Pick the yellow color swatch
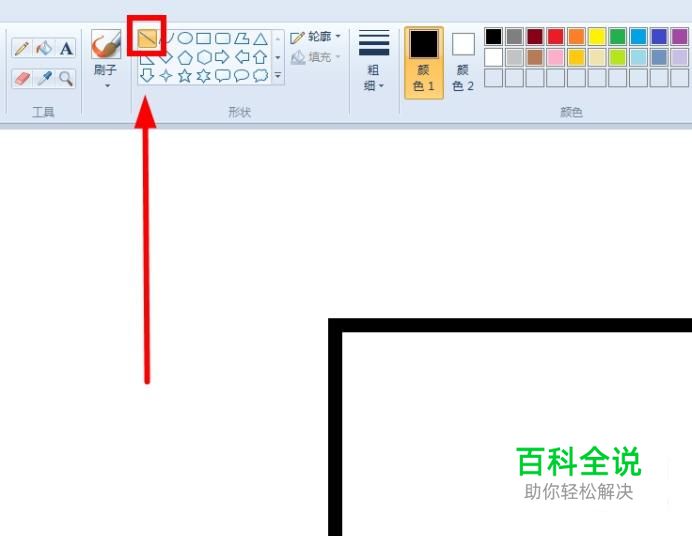The height and width of the screenshot is (536, 692). [597, 37]
